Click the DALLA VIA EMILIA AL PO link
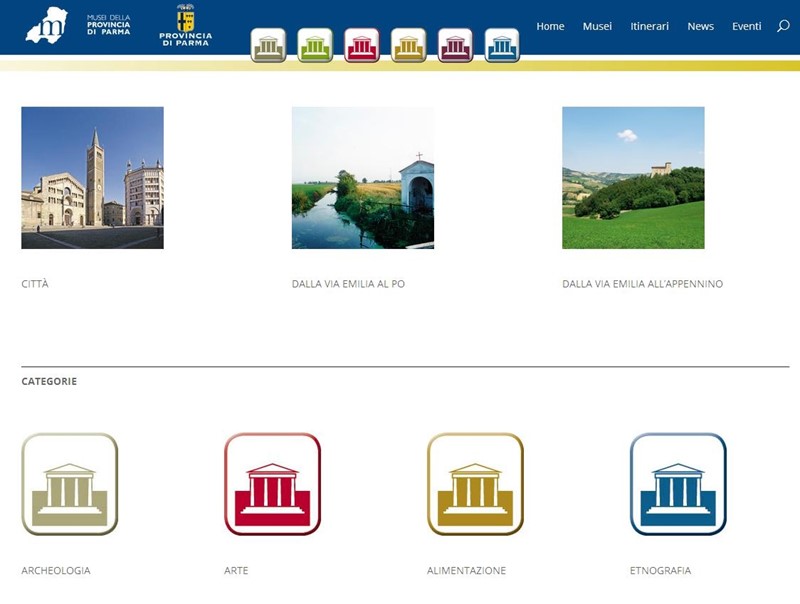Viewport: 800px width, 604px height. (348, 284)
